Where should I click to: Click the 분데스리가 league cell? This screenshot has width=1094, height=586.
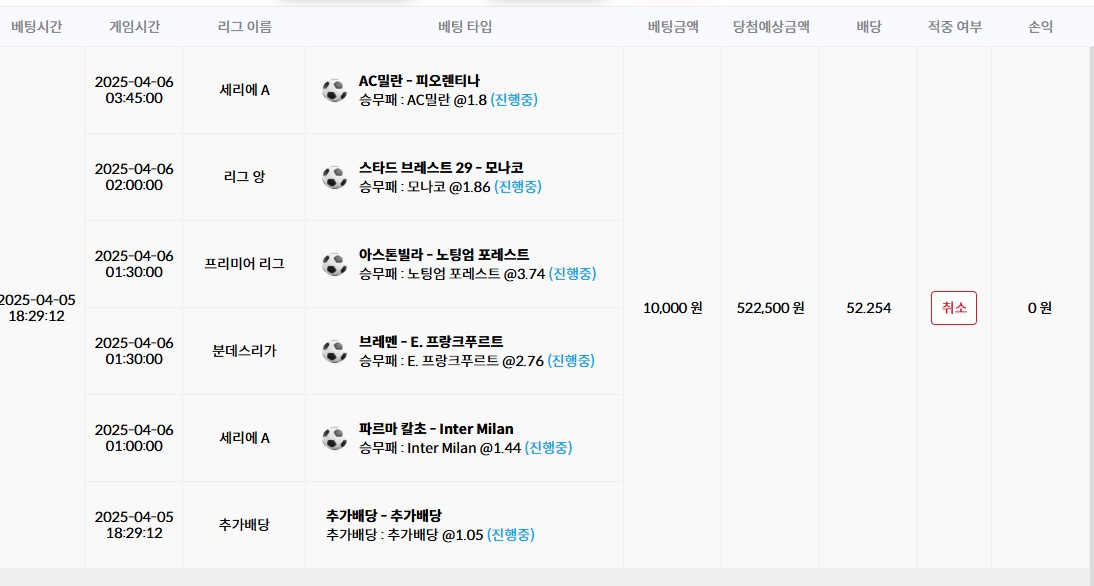pyautogui.click(x=244, y=351)
